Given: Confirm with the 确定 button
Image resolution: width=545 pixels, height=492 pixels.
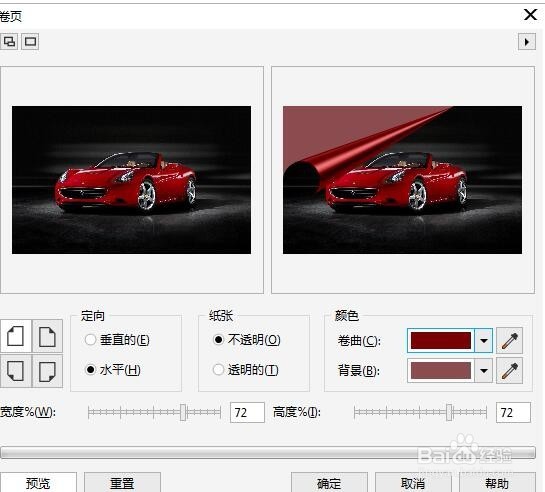Looking at the screenshot, I should click(x=329, y=483).
